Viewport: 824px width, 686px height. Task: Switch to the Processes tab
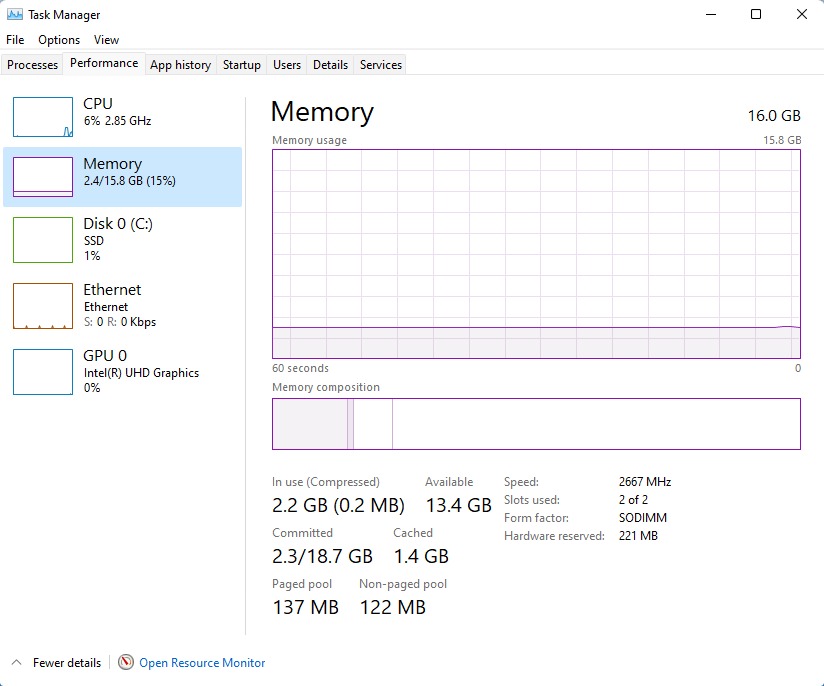coord(33,65)
